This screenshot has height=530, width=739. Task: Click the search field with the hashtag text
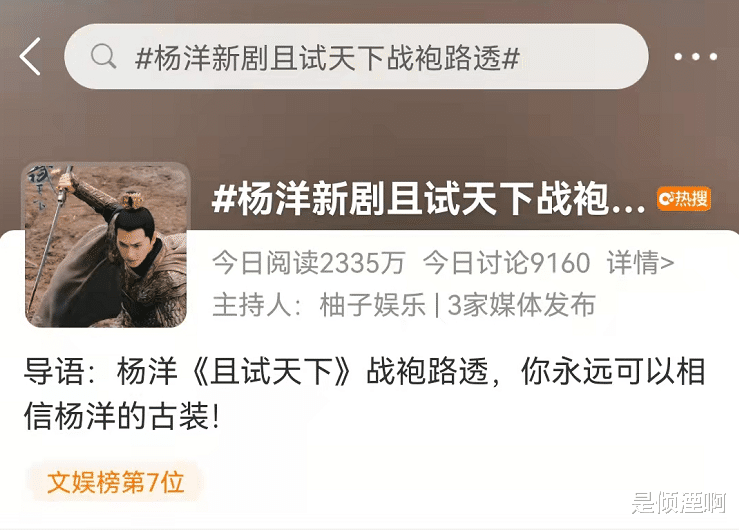click(356, 57)
